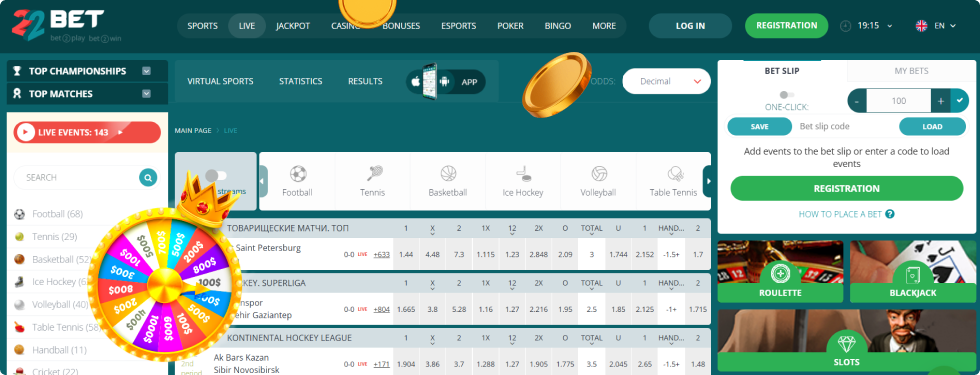Click the Top Championships trophy icon
This screenshot has width=980, height=375.
coord(18,71)
